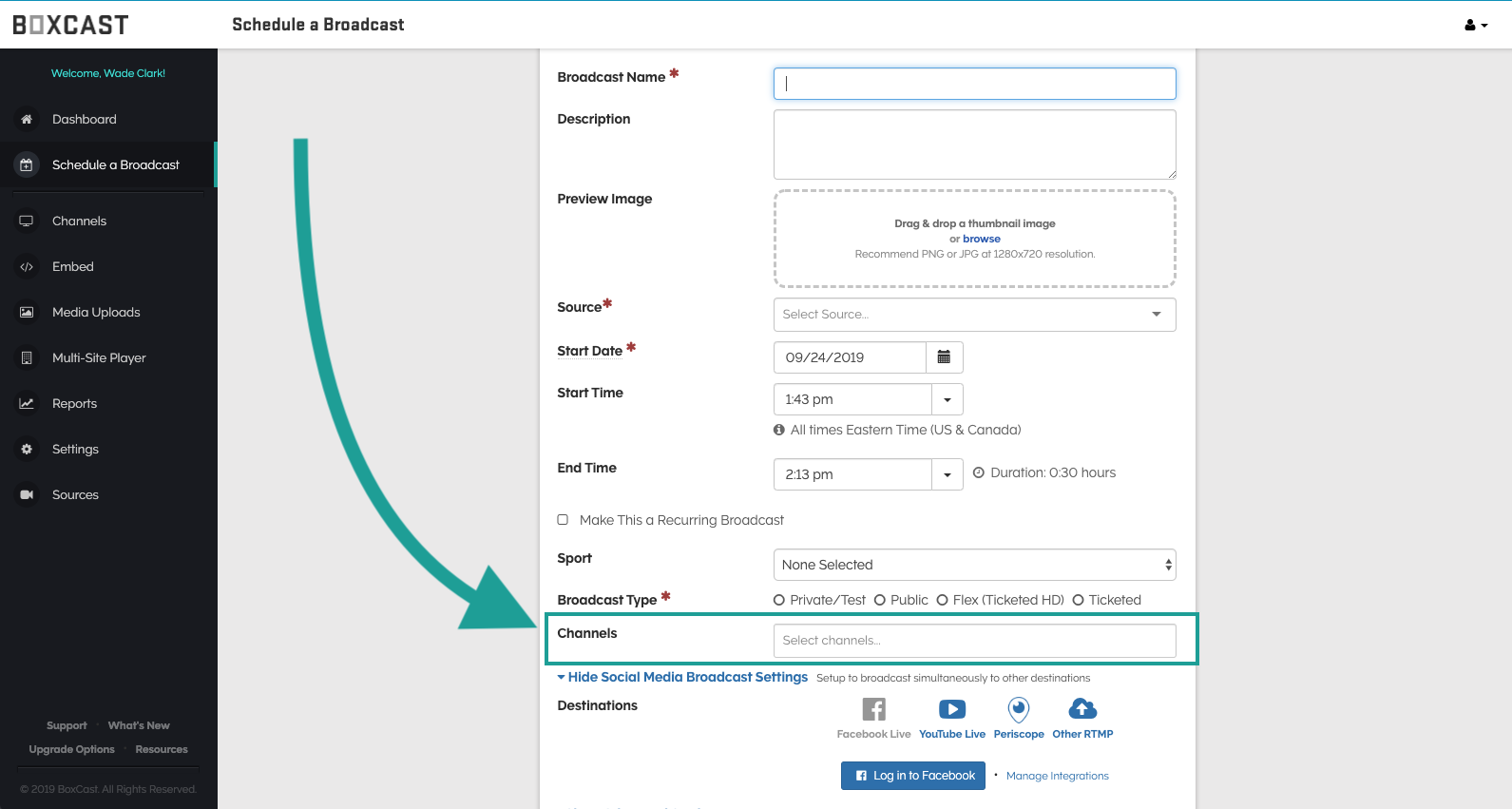Open the user account menu icon

click(1475, 26)
